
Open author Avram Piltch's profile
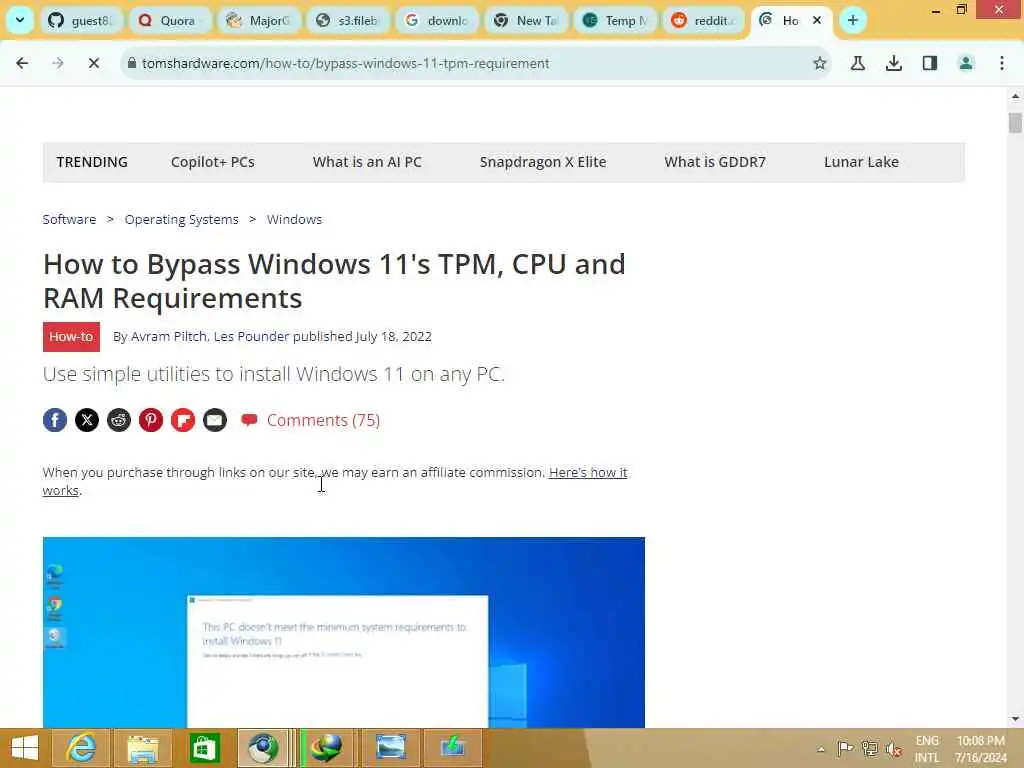168,336
